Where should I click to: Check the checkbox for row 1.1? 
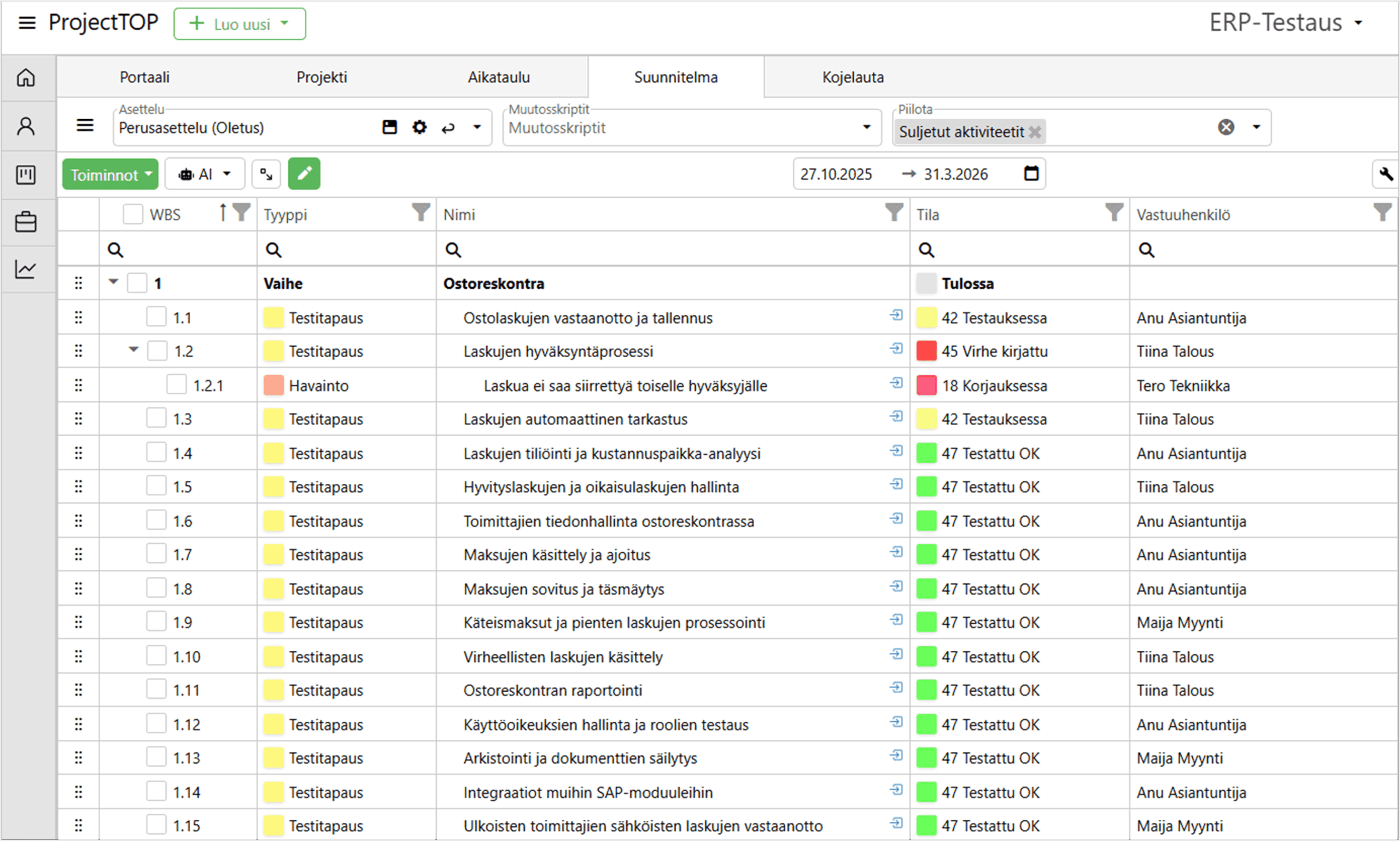[x=156, y=317]
